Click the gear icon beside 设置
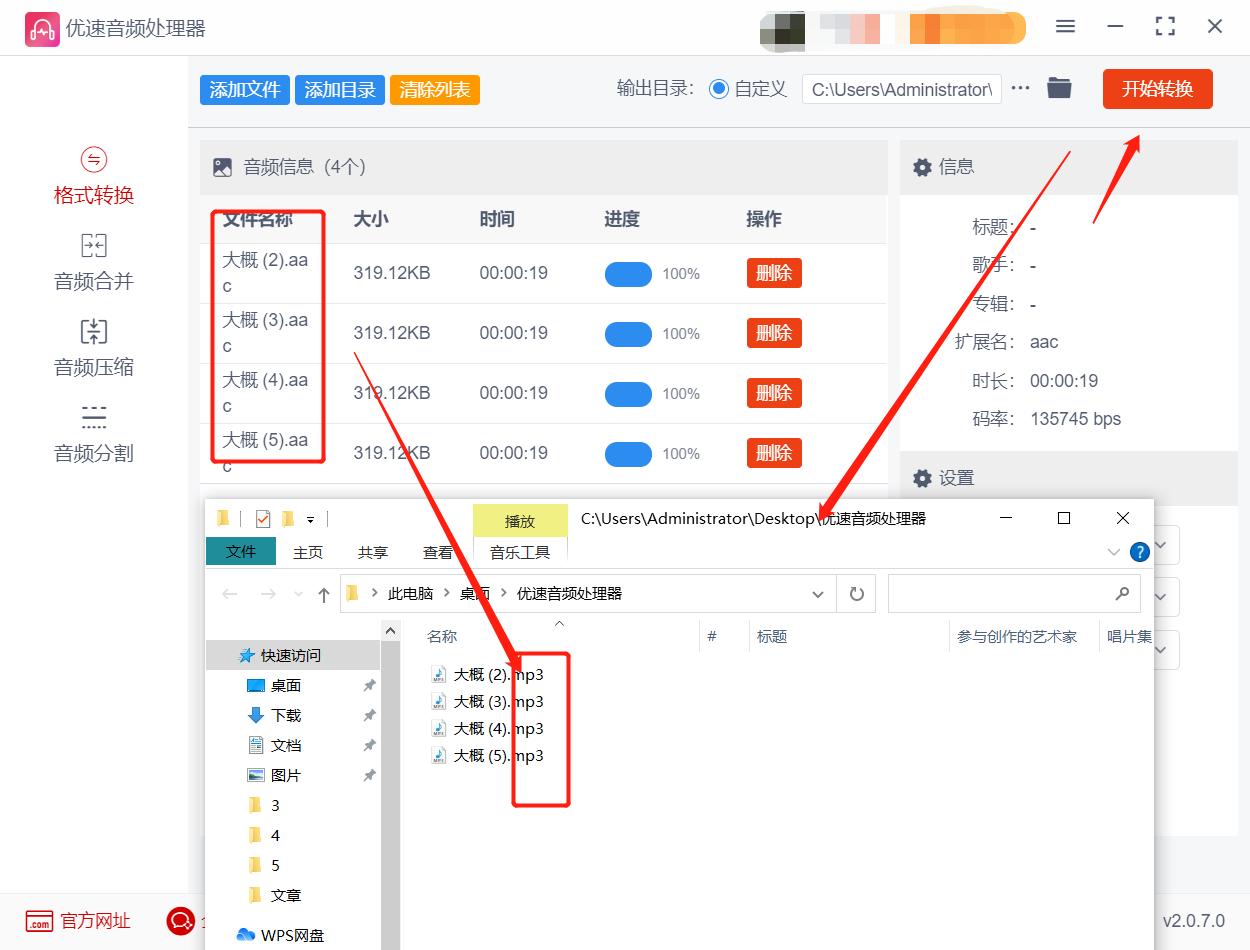The height and width of the screenshot is (950, 1250). (922, 477)
